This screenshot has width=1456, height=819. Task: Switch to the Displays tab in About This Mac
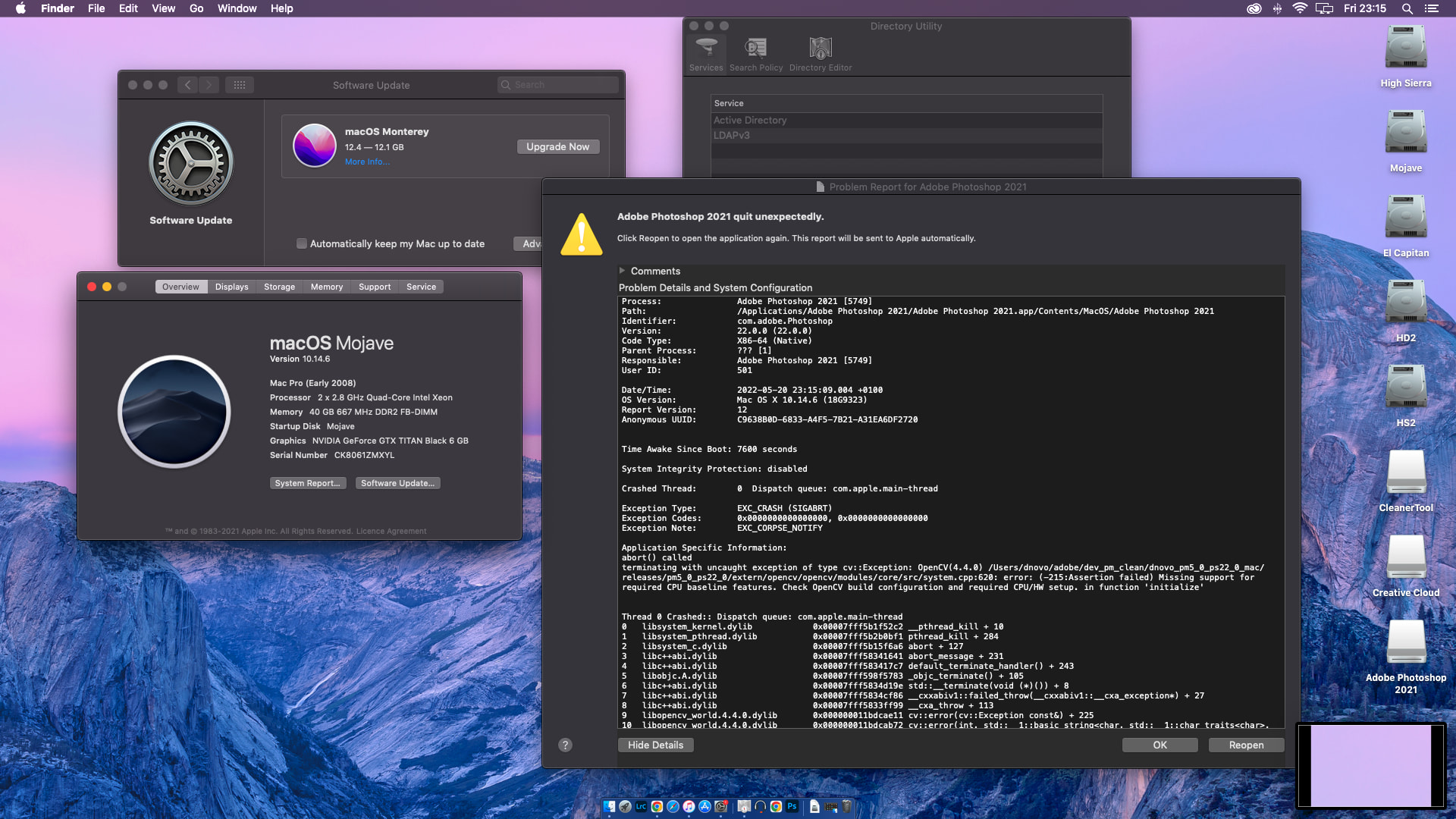(x=231, y=287)
